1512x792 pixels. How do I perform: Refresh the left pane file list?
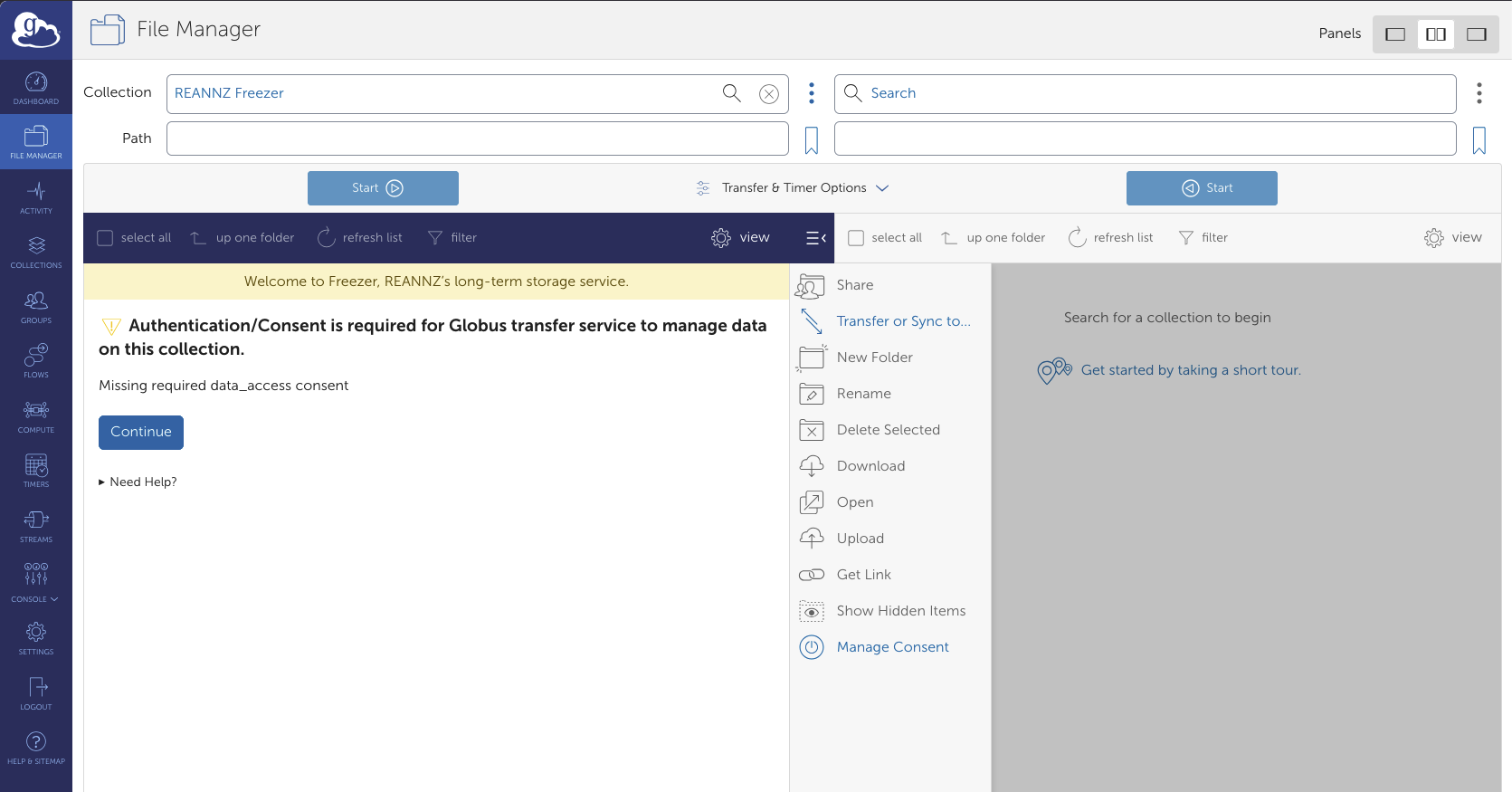click(360, 238)
